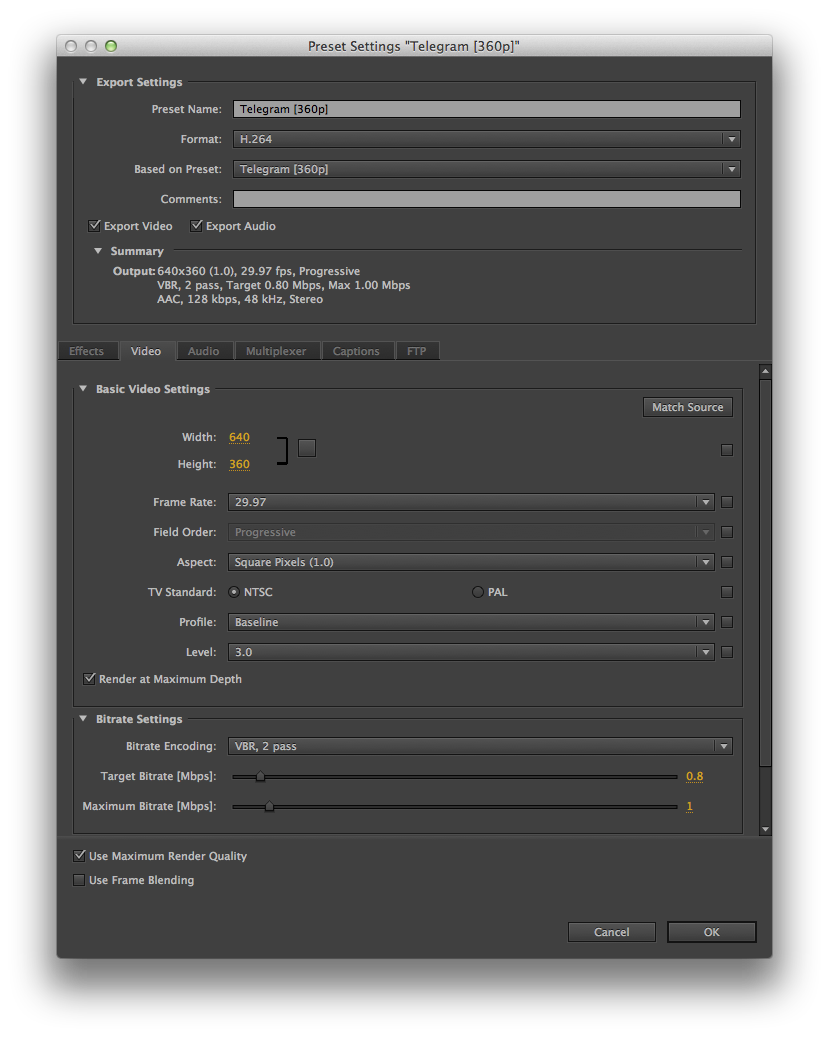Image resolution: width=829 pixels, height=1037 pixels.
Task: Click the scrollbar down arrow
Action: tap(765, 829)
